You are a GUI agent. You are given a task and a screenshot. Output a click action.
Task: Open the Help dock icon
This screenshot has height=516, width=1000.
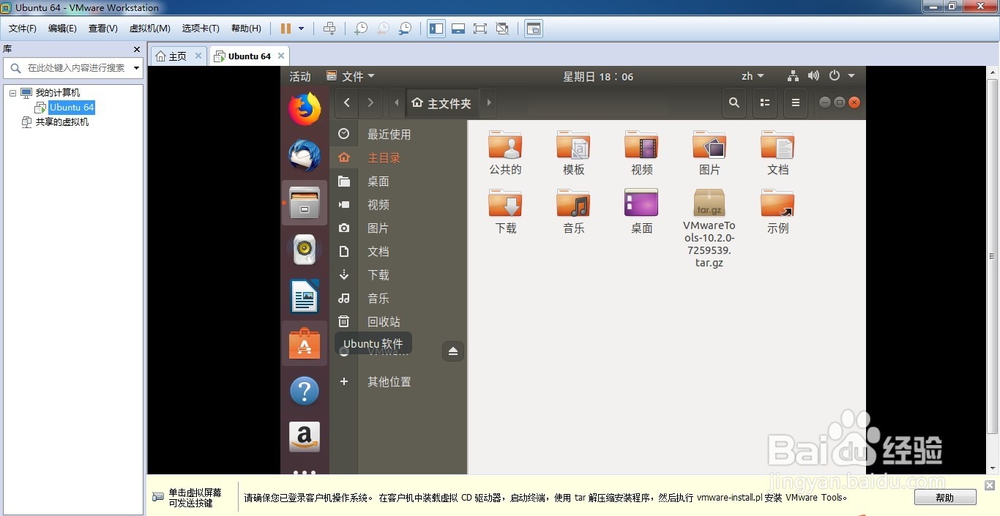pos(304,390)
